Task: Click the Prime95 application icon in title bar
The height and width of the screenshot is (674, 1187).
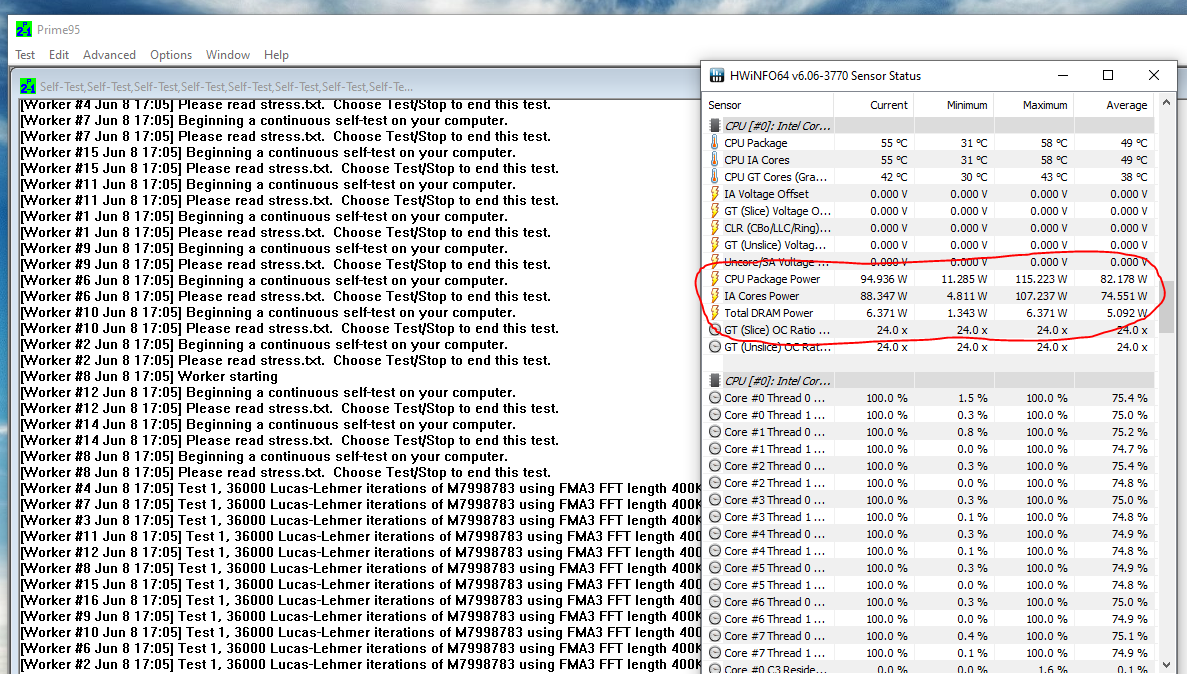Action: pyautogui.click(x=23, y=30)
